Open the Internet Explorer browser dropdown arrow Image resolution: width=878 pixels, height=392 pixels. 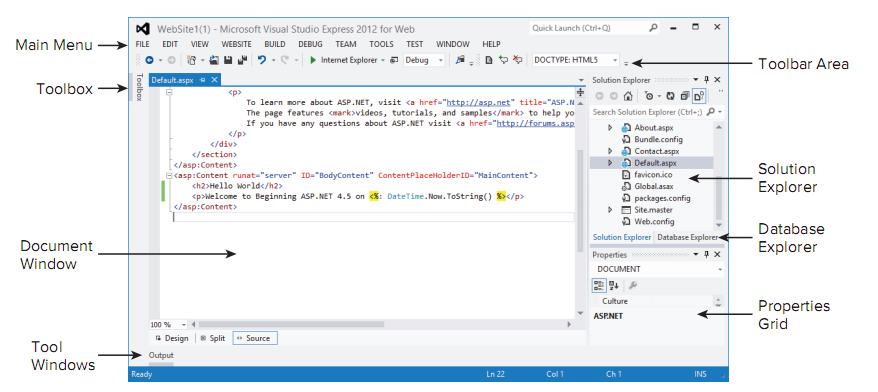[x=383, y=60]
